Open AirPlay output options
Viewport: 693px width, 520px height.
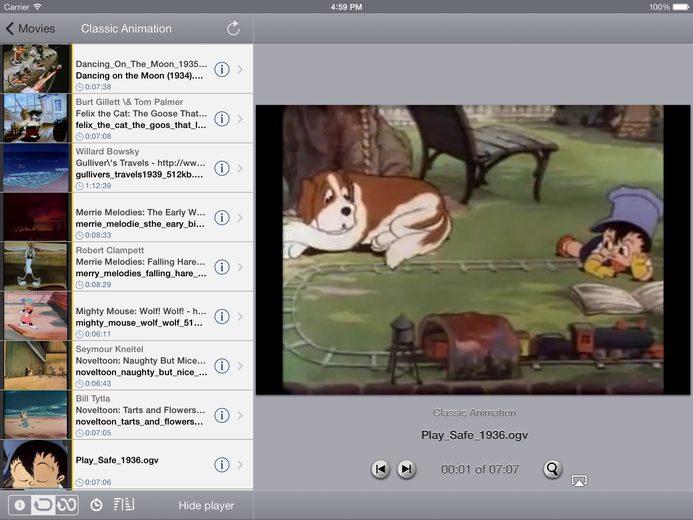[x=579, y=480]
